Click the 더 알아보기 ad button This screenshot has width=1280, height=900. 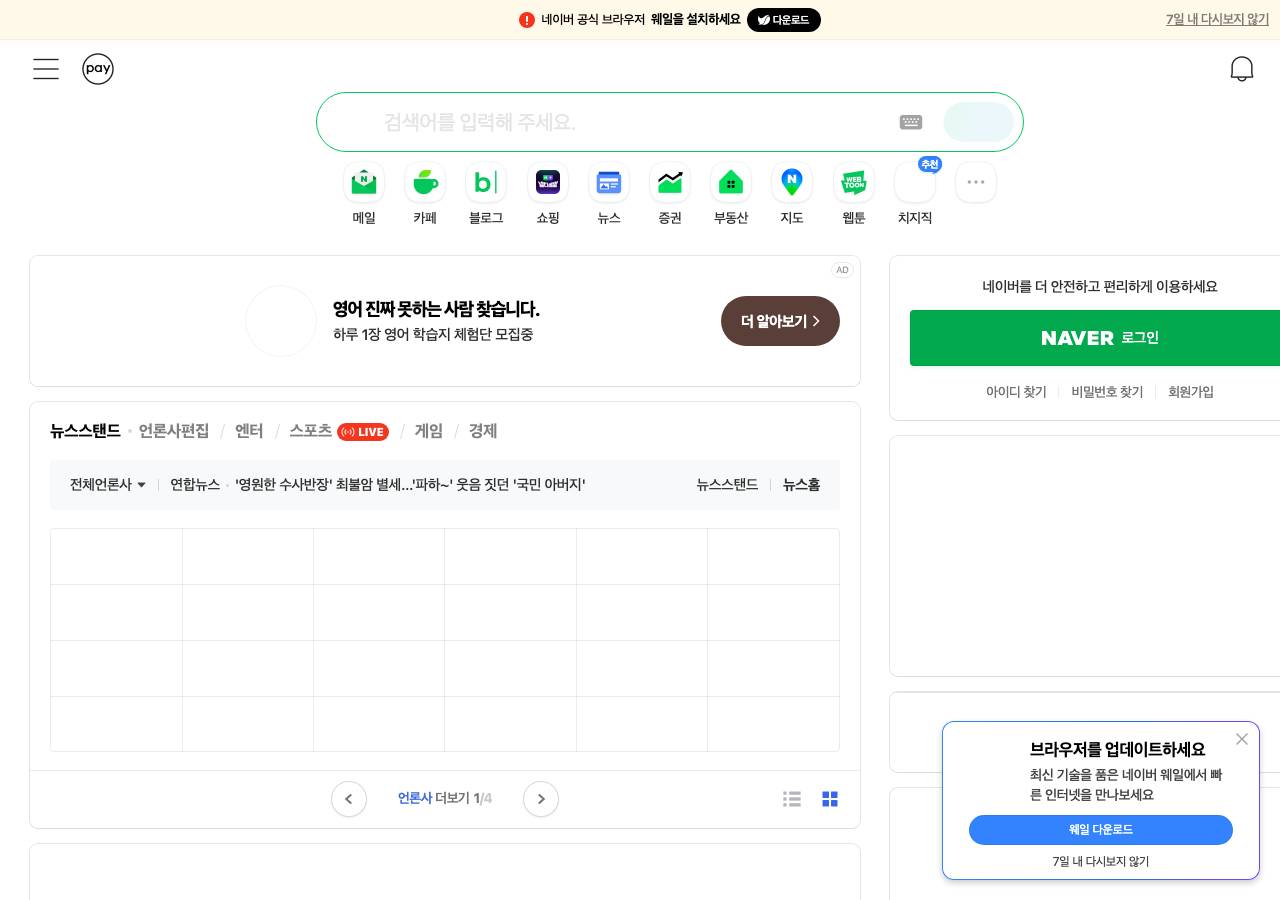[780, 321]
